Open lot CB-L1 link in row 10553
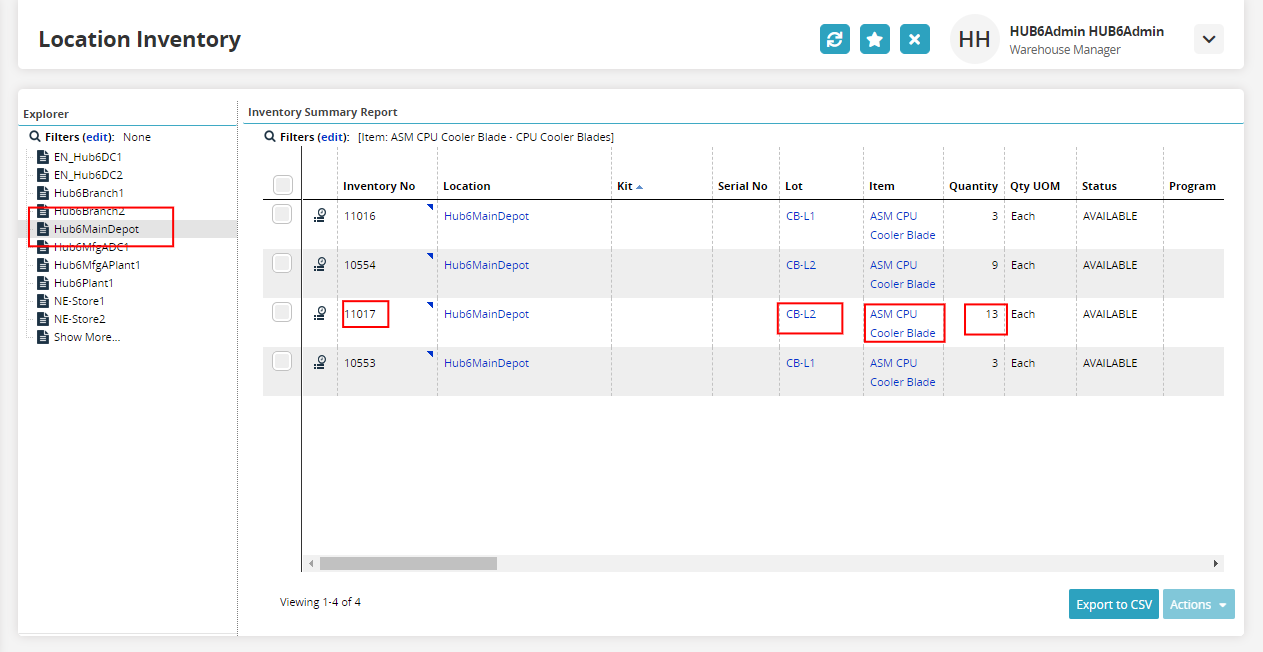 pyautogui.click(x=800, y=363)
